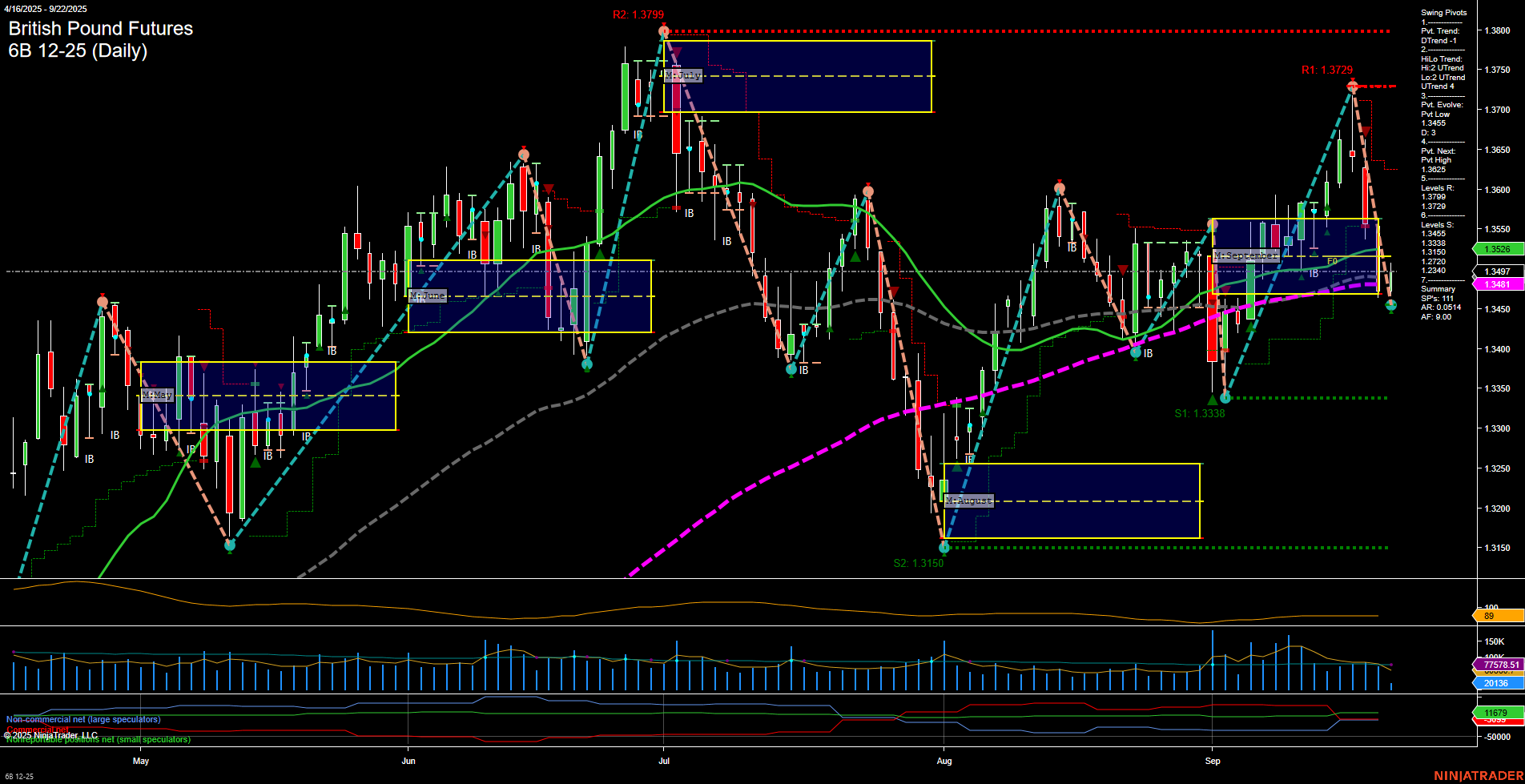Click the S2: 1.3150 support label
Viewport: 1525px width, 784px height.
(x=917, y=563)
